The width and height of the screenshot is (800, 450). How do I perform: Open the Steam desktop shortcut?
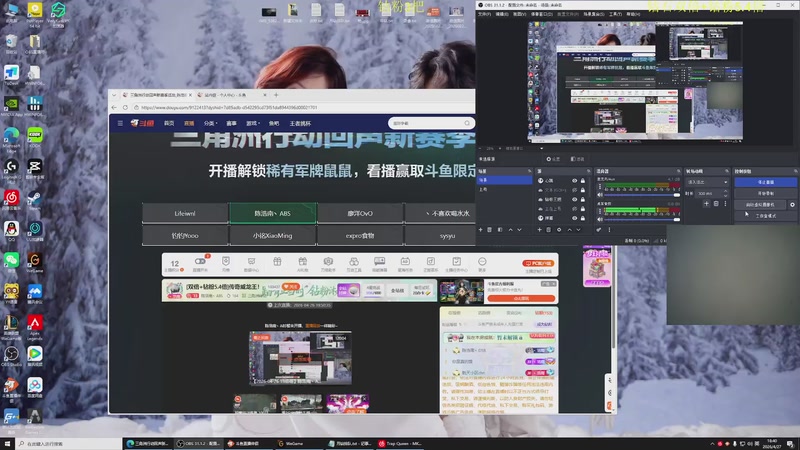point(35,199)
